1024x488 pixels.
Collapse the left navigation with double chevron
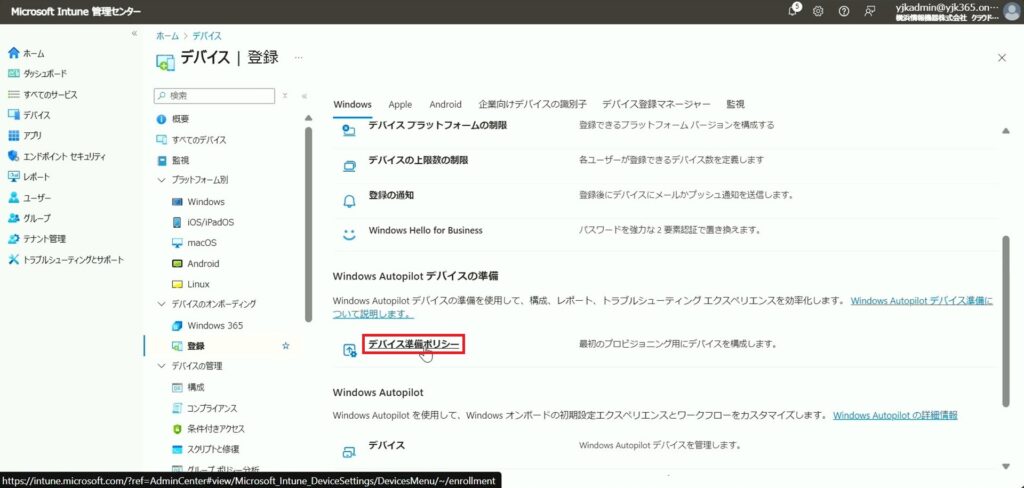click(135, 33)
